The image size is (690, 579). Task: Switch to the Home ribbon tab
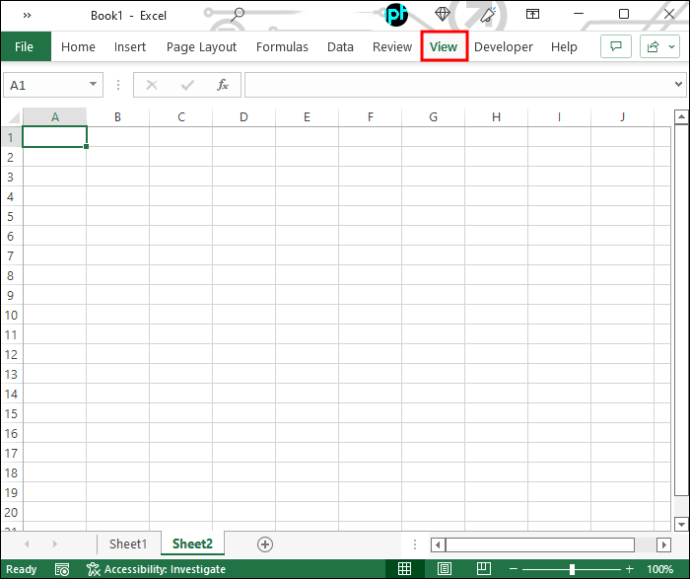[x=78, y=47]
